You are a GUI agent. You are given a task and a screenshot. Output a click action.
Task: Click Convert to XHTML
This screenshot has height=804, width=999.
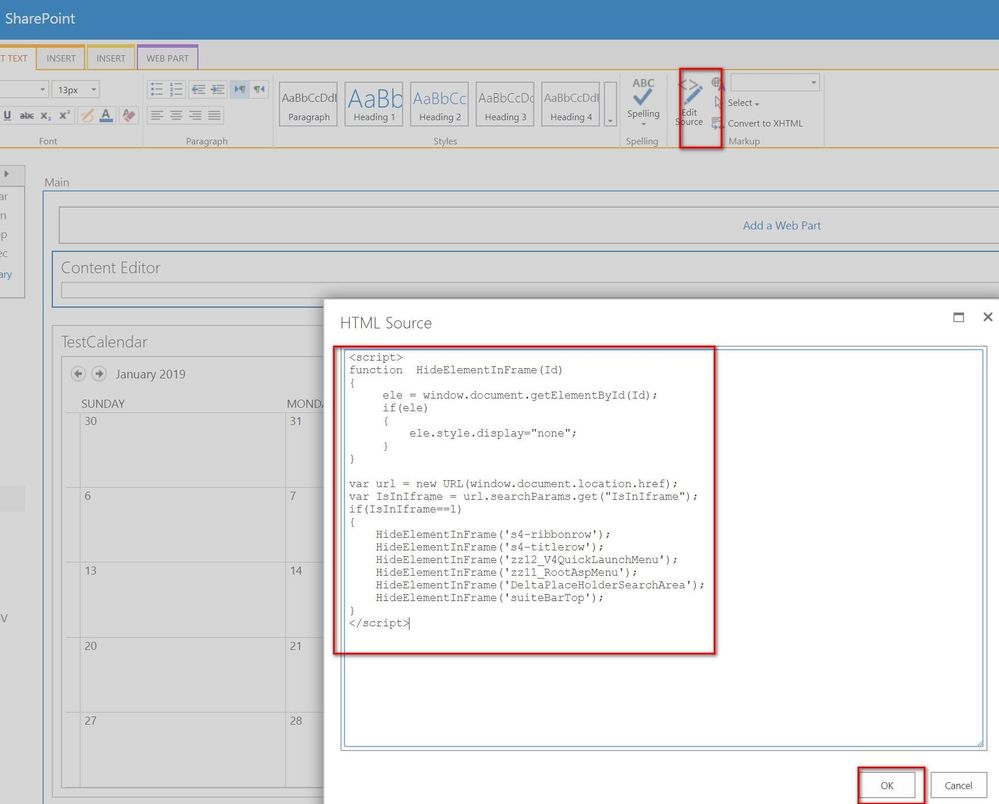765,123
